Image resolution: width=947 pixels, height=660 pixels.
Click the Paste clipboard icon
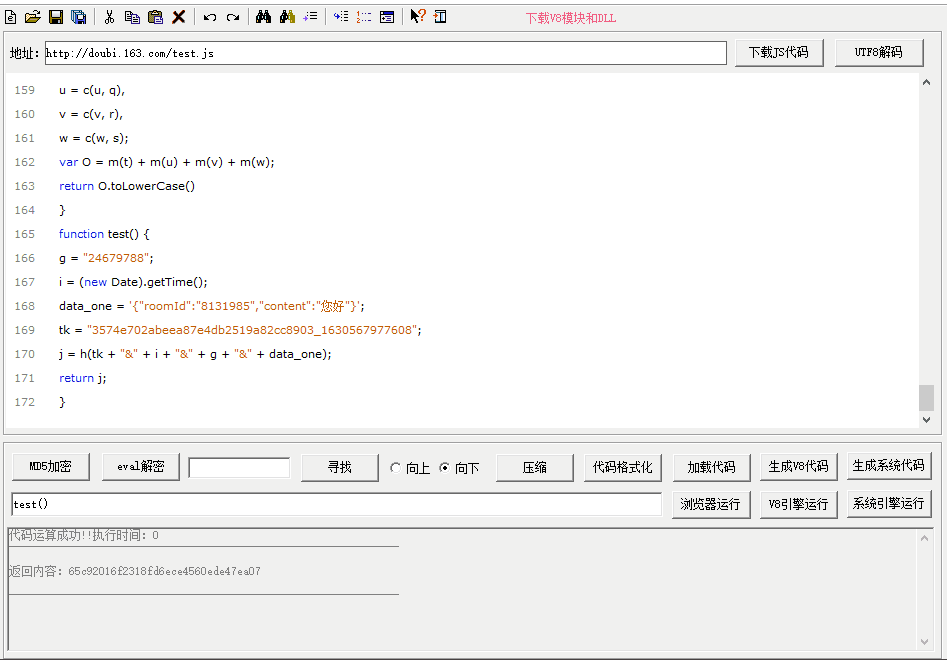pos(155,17)
